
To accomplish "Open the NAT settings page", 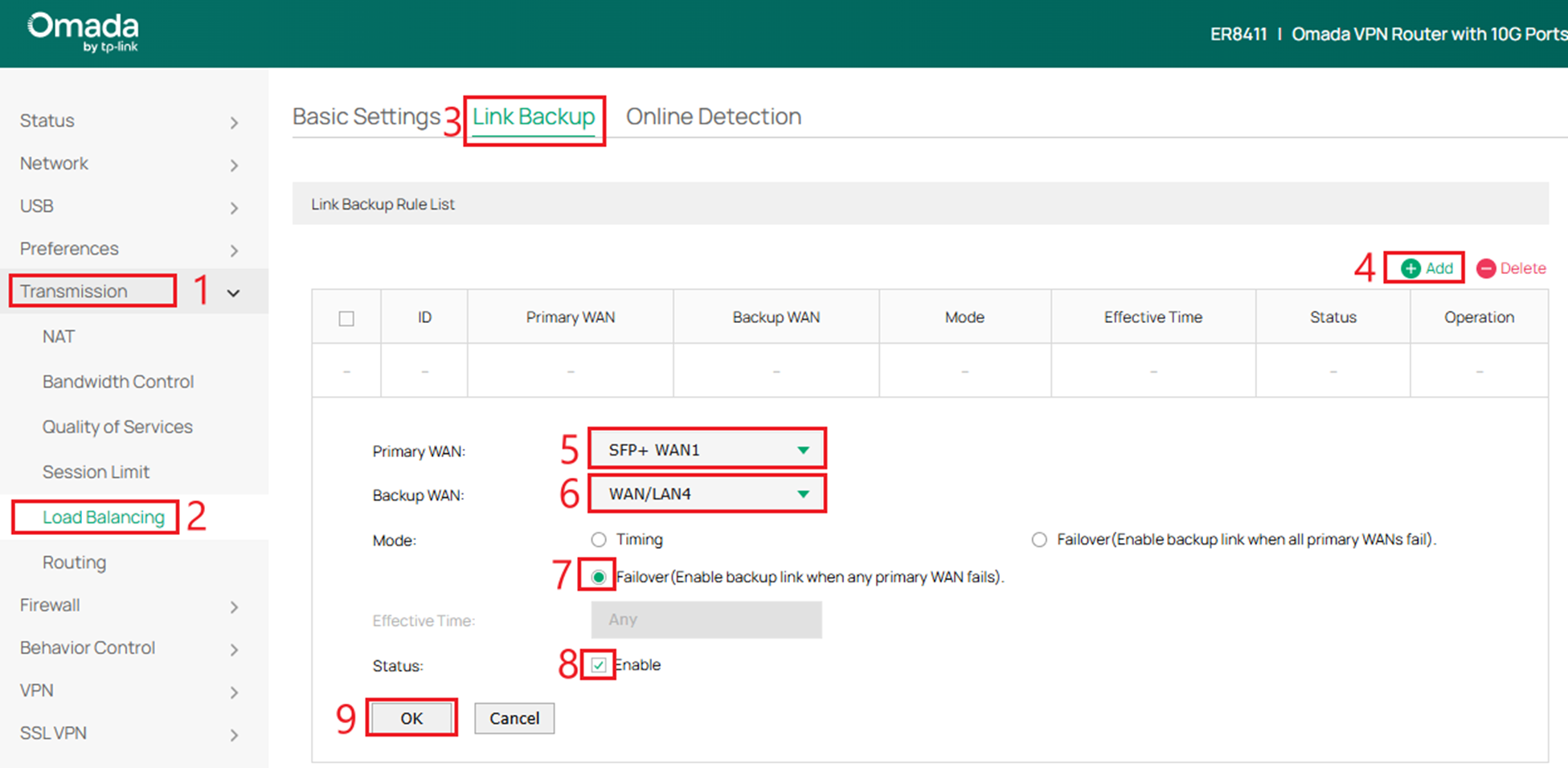I will pyautogui.click(x=58, y=336).
